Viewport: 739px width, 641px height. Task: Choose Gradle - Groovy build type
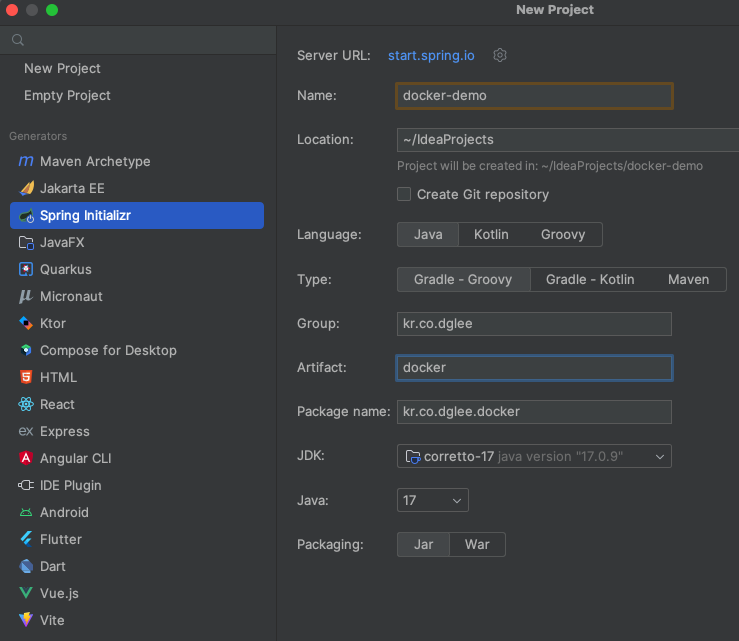coord(463,279)
